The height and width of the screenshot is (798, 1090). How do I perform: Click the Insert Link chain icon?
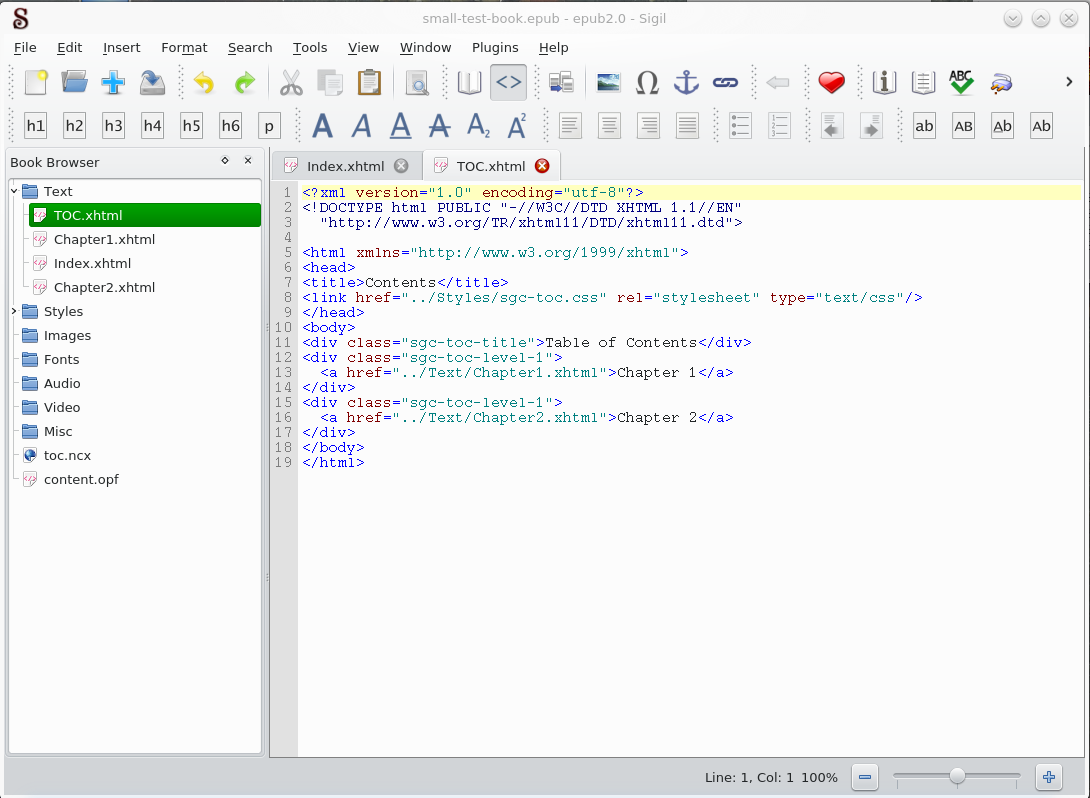725,83
